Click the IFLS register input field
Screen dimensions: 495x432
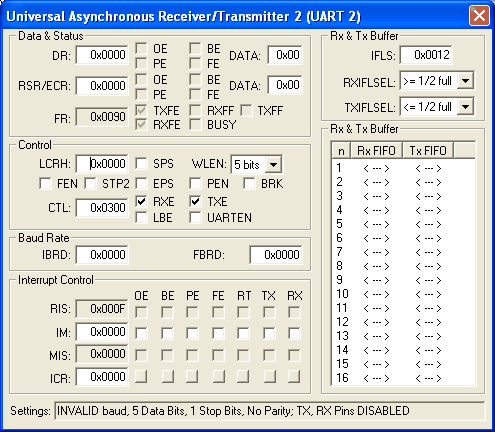coord(426,55)
